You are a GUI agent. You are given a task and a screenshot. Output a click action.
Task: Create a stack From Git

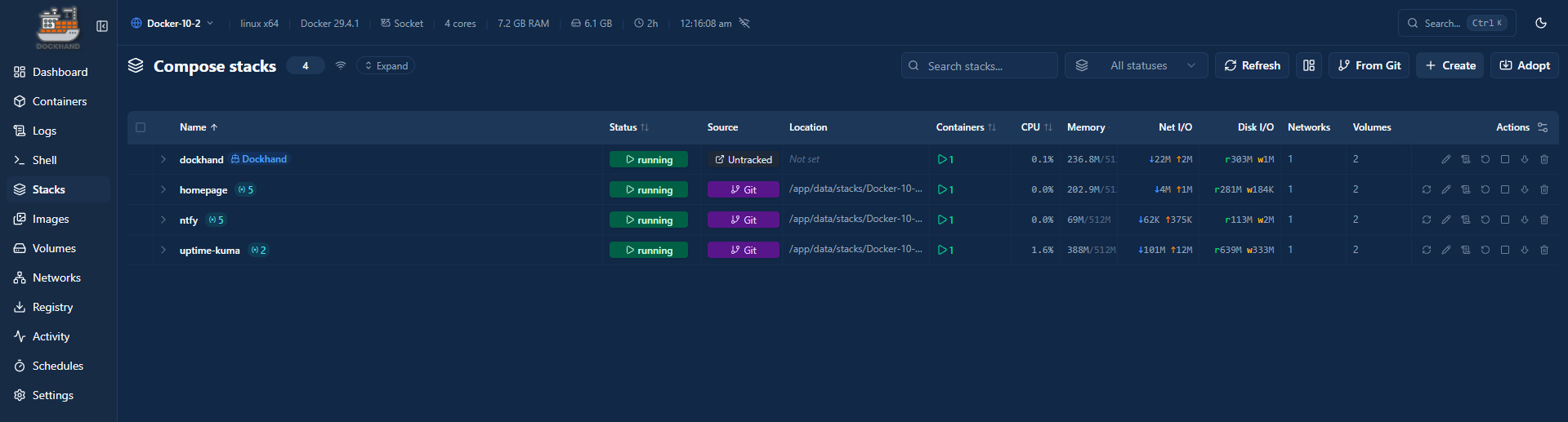(1369, 65)
